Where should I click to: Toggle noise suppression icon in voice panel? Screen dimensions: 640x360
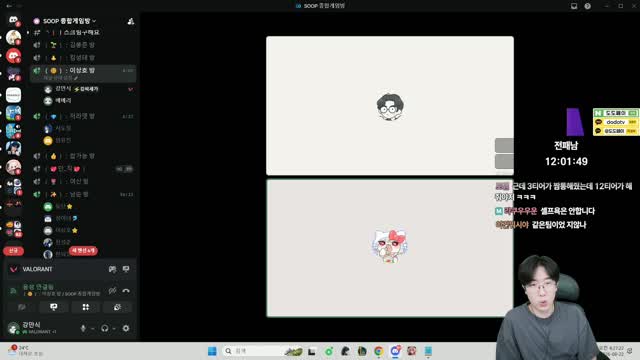pos(113,290)
